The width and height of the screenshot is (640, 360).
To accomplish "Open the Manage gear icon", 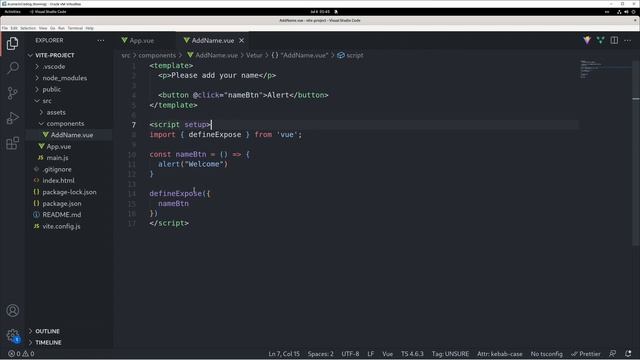I will click(x=13, y=336).
